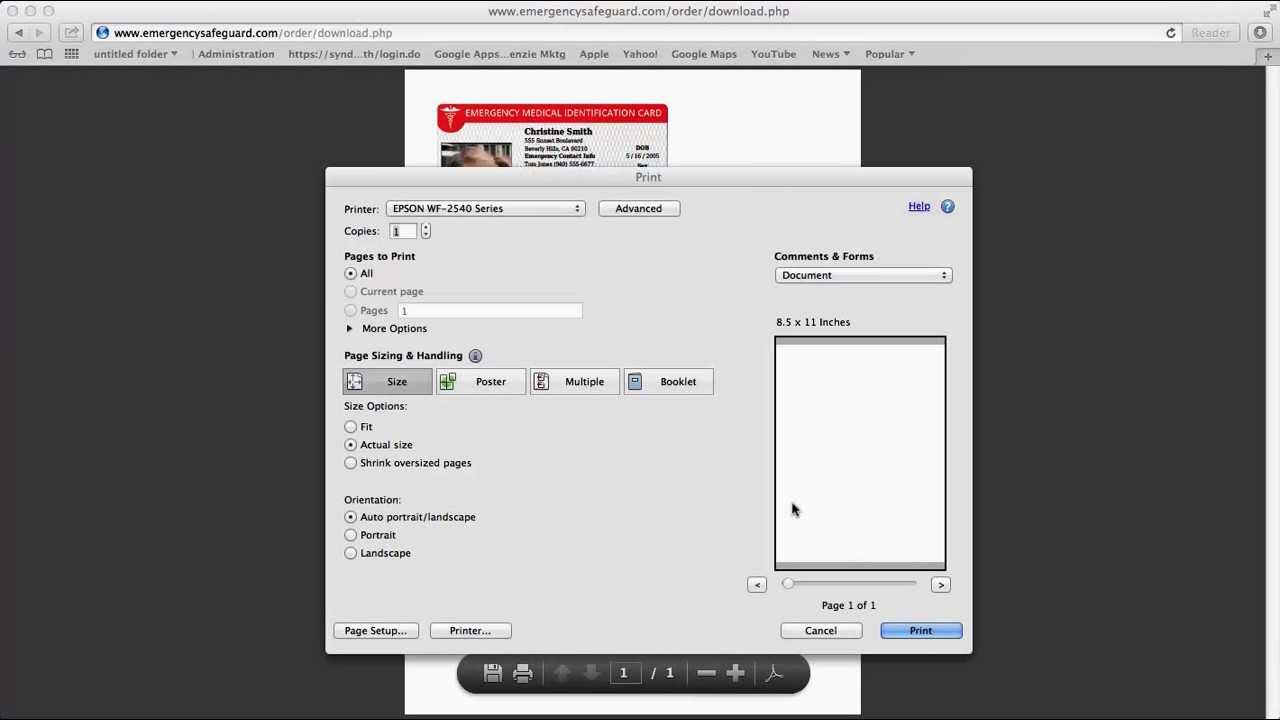The image size is (1280, 720).
Task: Choose the Fit size option
Action: [350, 427]
